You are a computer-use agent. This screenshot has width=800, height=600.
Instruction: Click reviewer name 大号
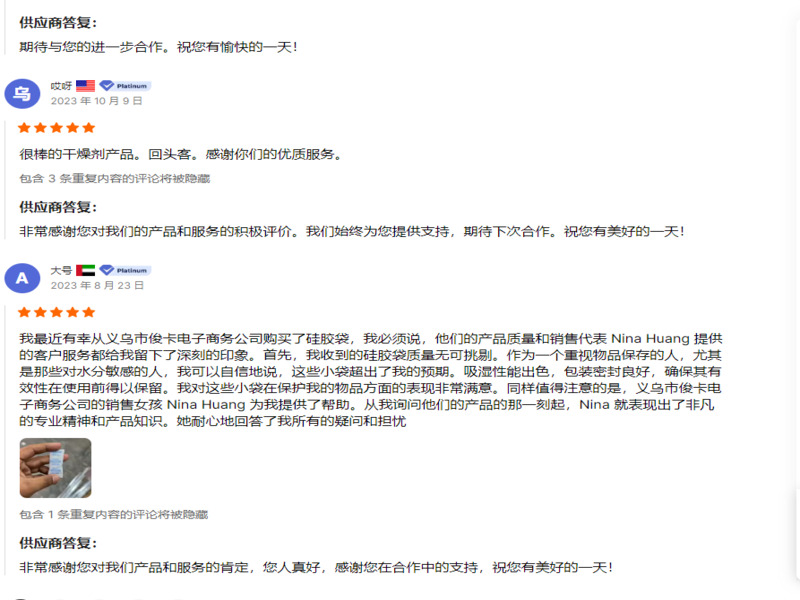(61, 270)
